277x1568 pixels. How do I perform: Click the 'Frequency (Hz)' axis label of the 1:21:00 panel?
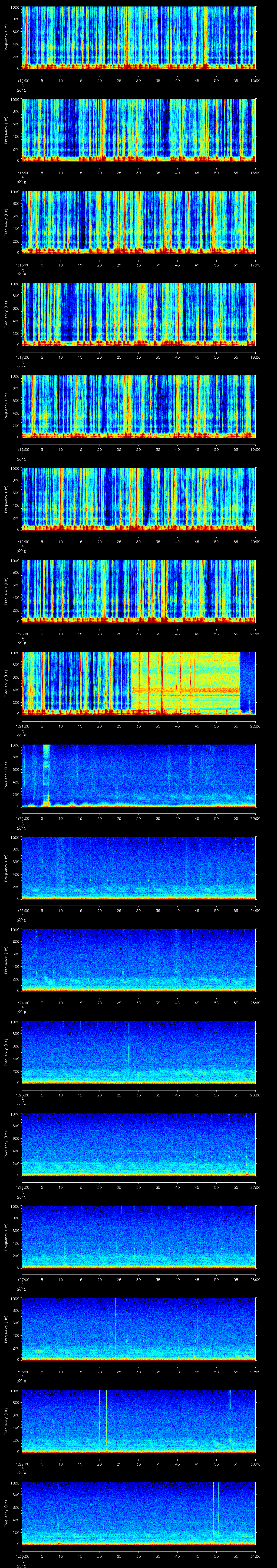tap(6, 683)
